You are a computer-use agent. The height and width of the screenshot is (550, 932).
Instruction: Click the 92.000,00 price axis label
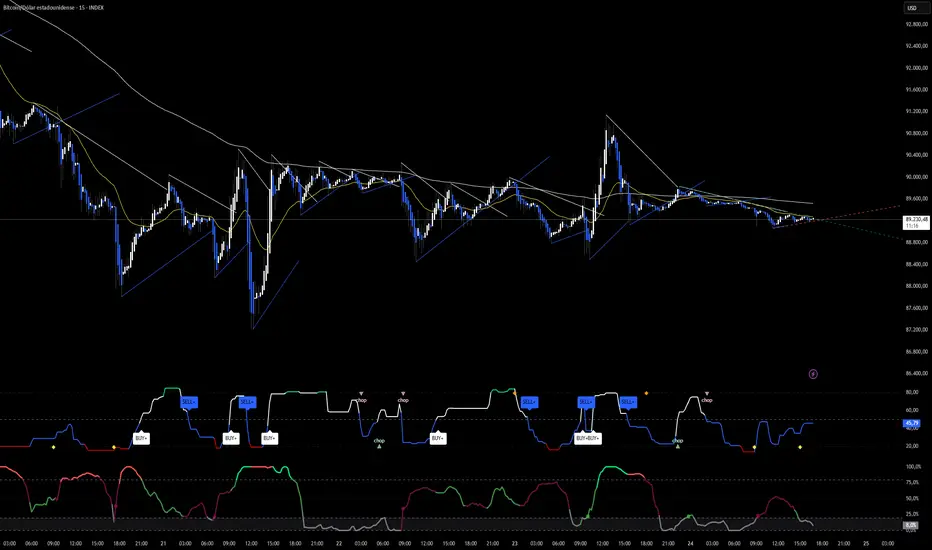tap(917, 68)
